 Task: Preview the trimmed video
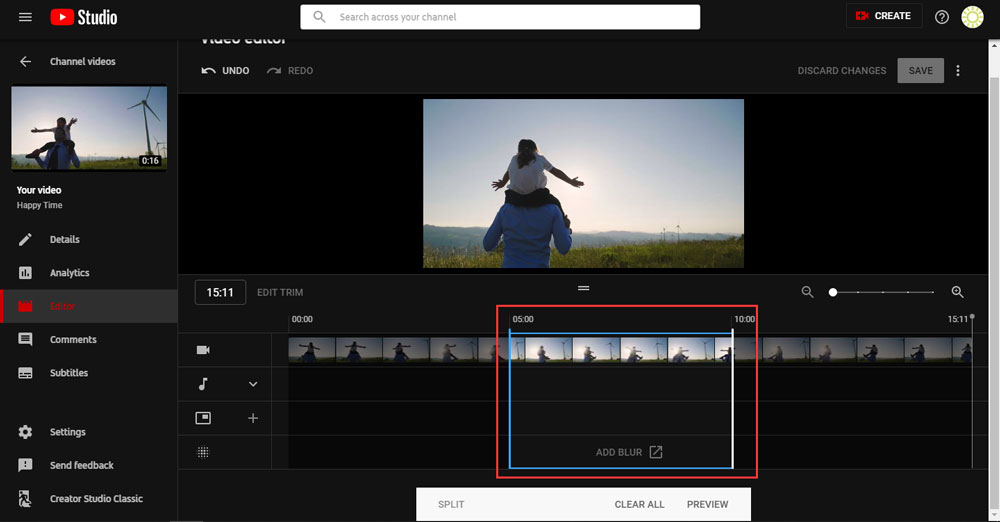click(x=707, y=504)
